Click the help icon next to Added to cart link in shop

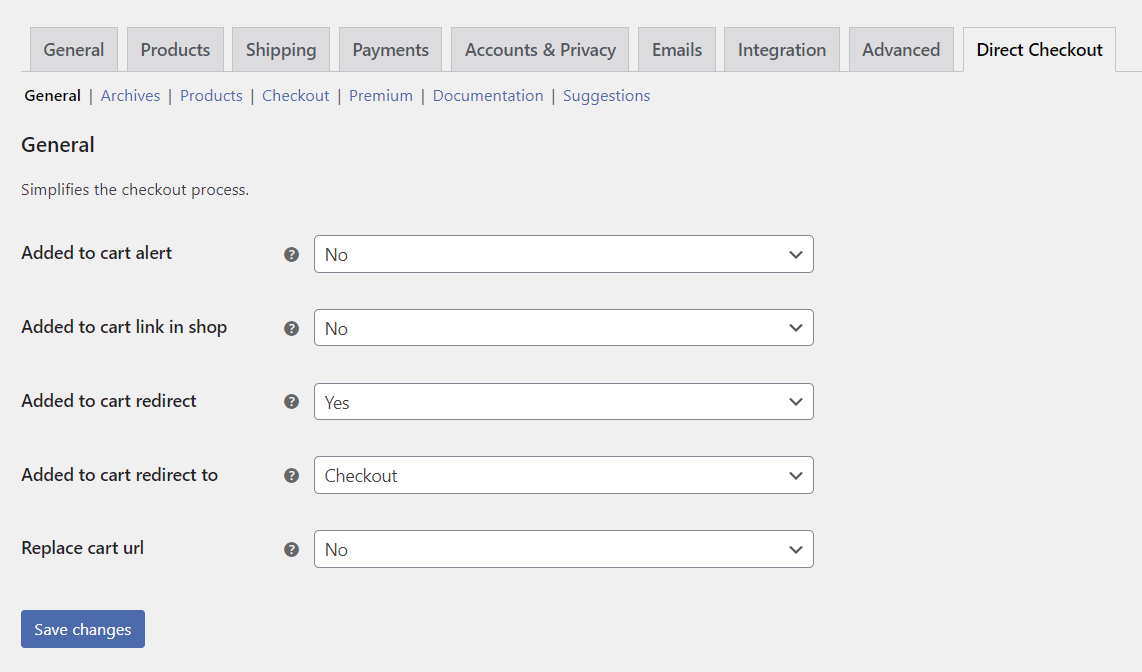(x=291, y=328)
